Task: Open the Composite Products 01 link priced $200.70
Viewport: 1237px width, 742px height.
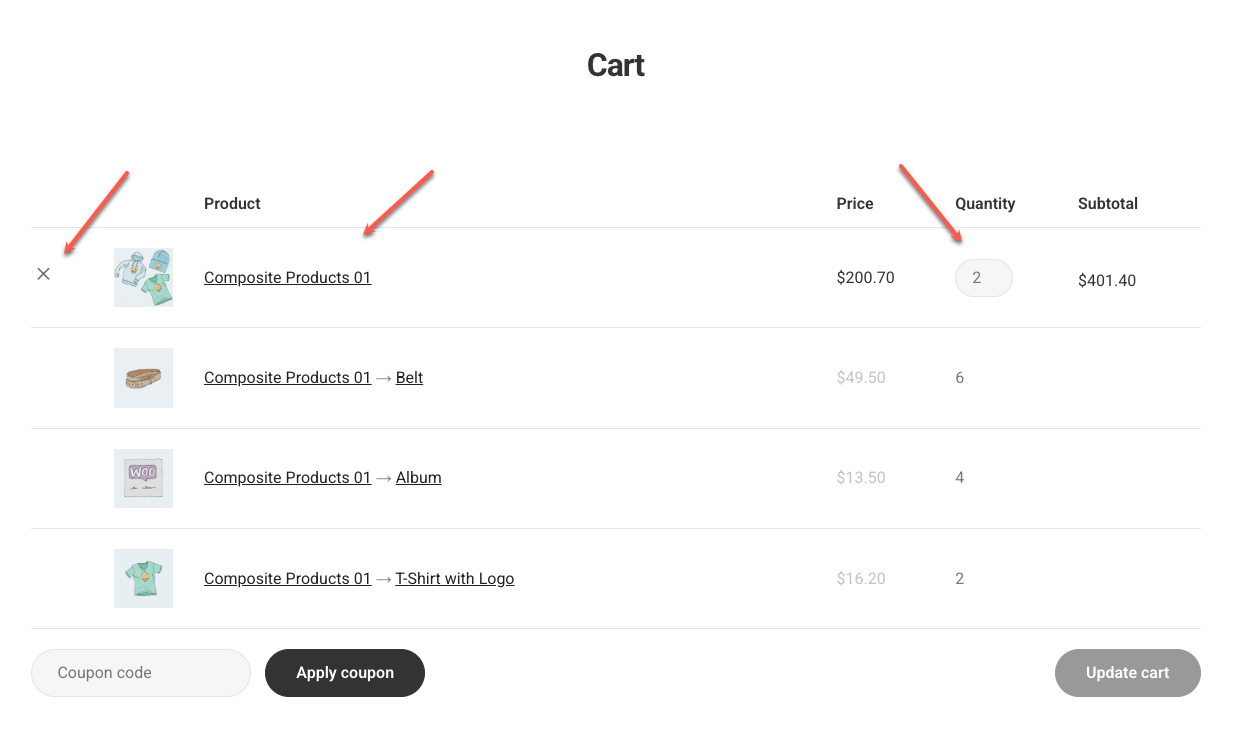Action: pyautogui.click(x=287, y=278)
